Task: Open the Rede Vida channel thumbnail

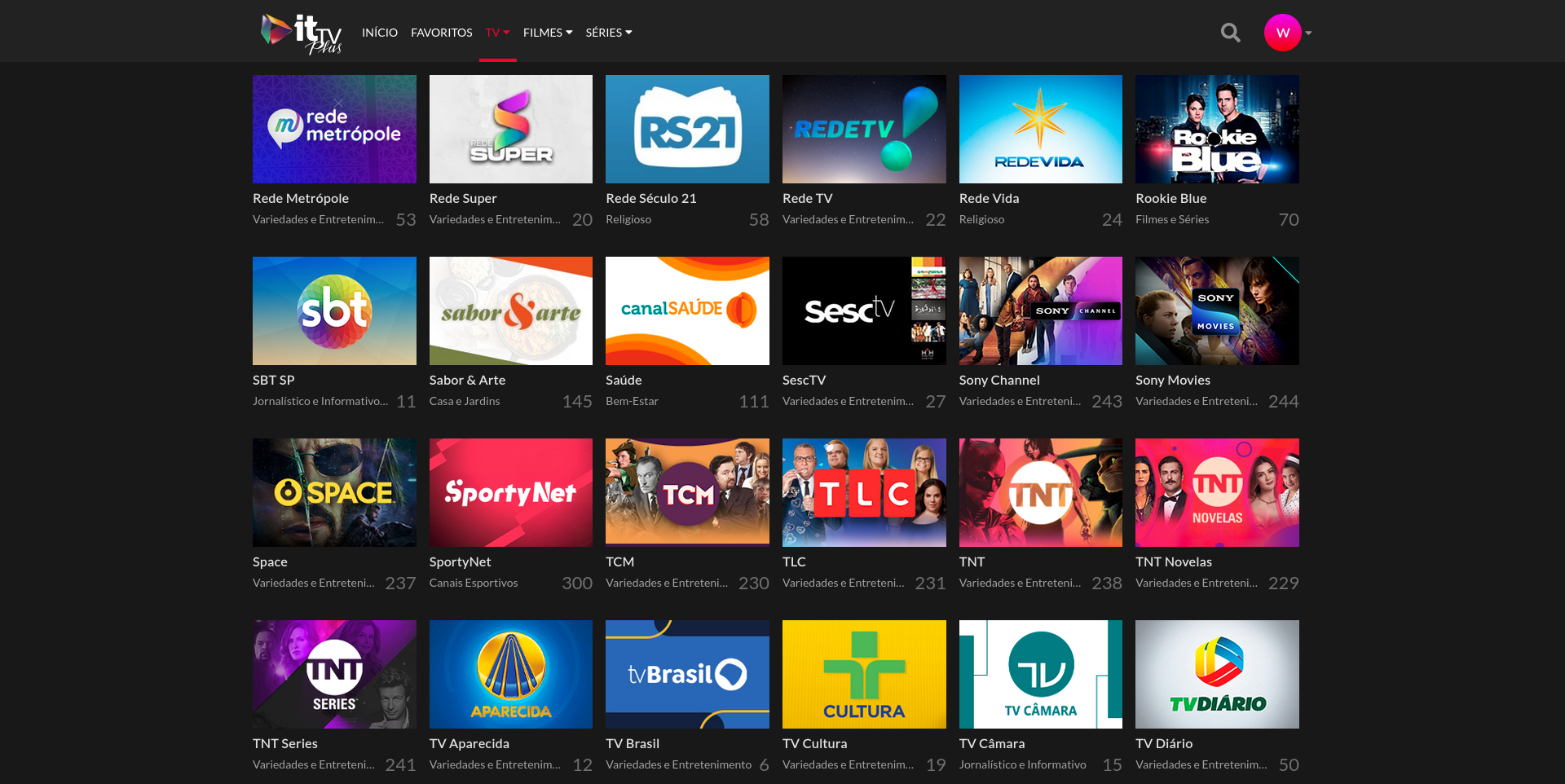Action: (x=1041, y=129)
